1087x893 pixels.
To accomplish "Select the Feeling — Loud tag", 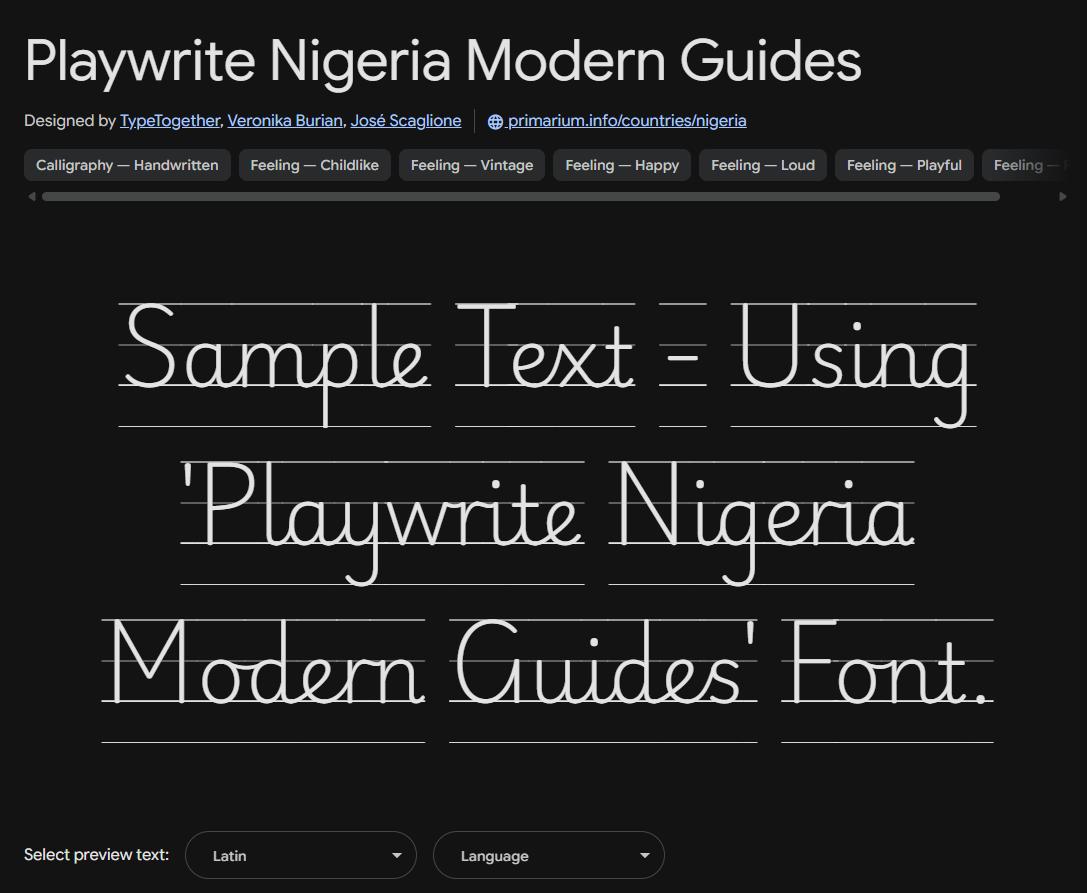I will 763,165.
